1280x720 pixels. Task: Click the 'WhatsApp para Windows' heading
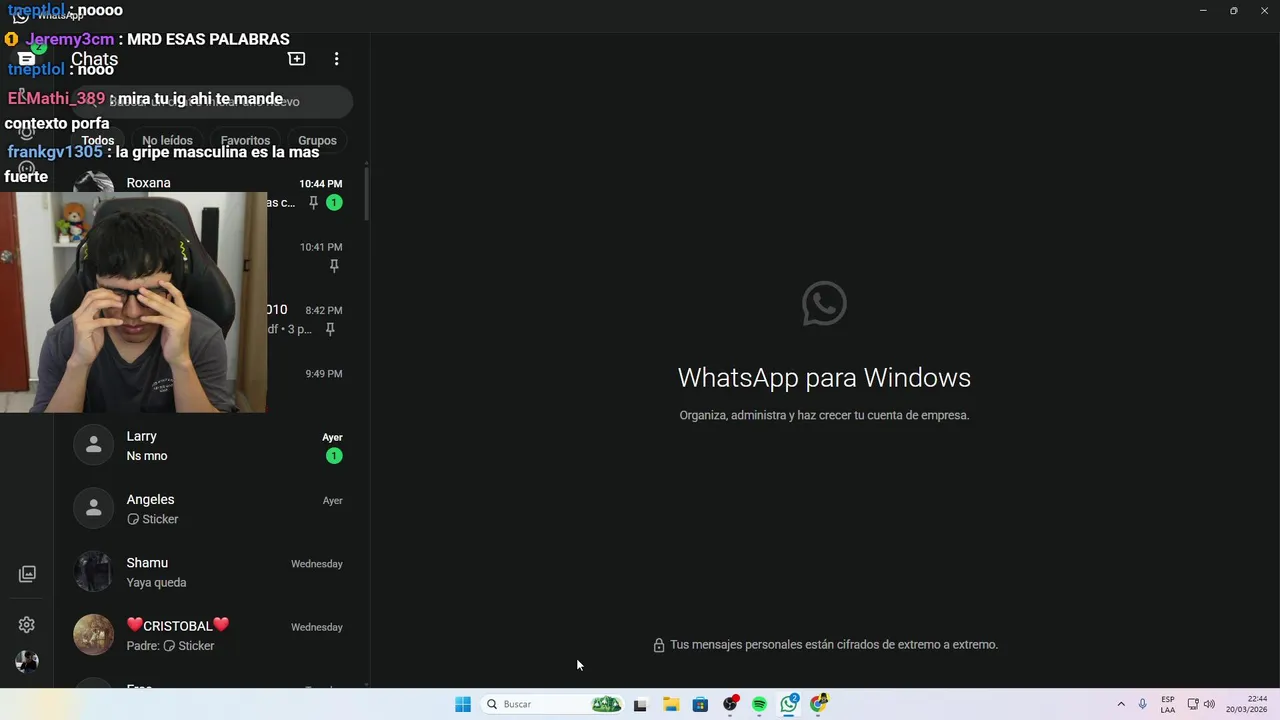click(x=824, y=378)
